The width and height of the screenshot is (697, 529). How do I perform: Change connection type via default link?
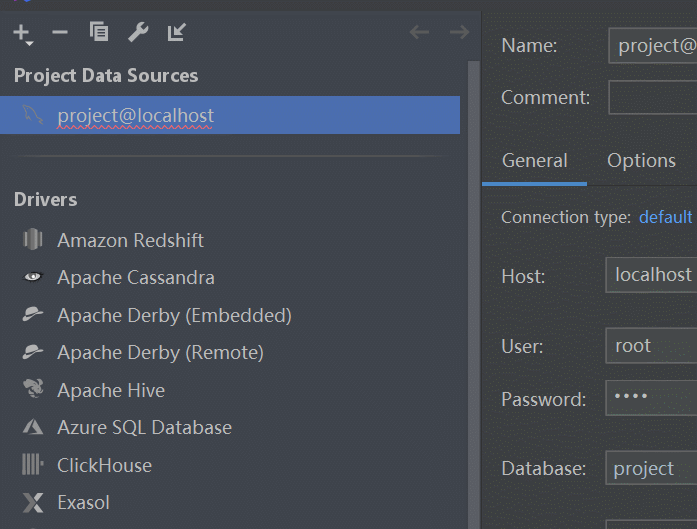[665, 217]
